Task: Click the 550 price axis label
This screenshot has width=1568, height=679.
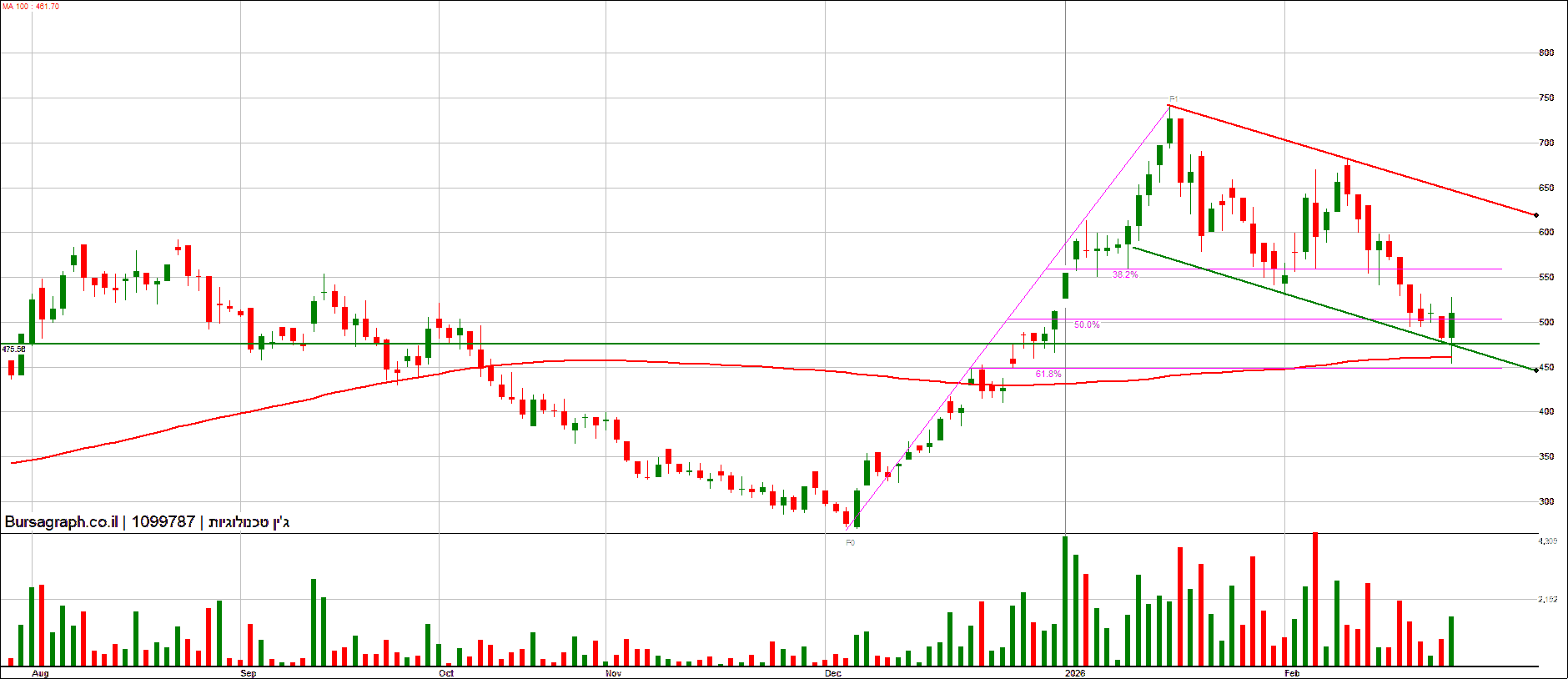Action: 1546,277
